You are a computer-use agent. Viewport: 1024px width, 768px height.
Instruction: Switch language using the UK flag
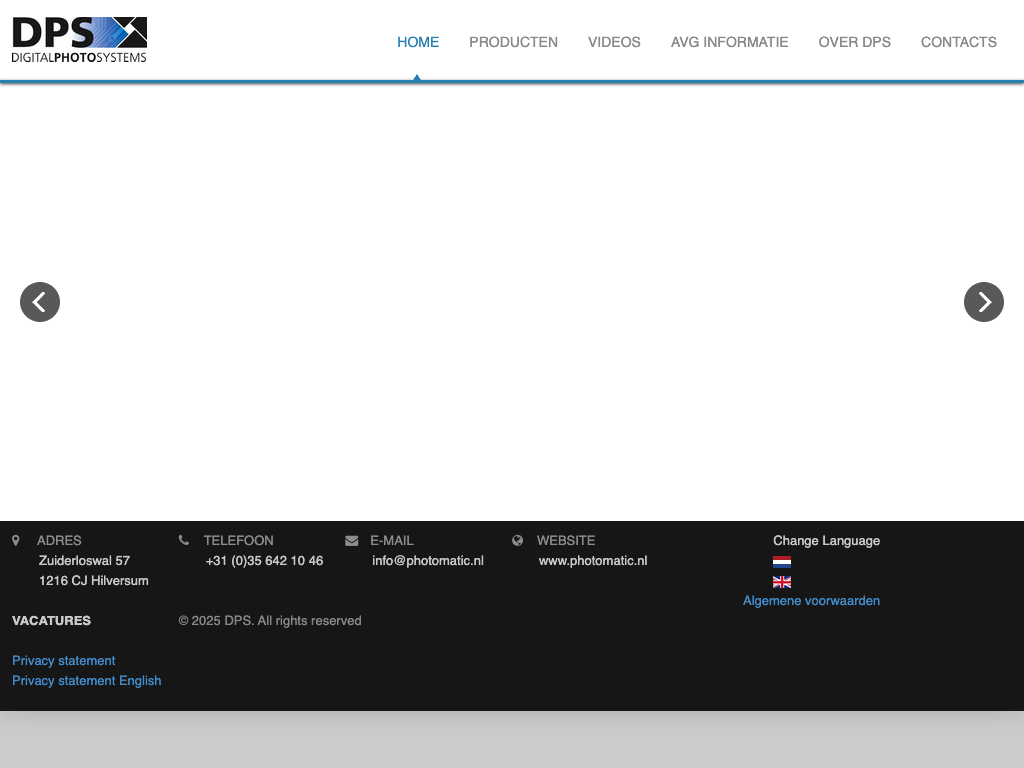click(782, 582)
